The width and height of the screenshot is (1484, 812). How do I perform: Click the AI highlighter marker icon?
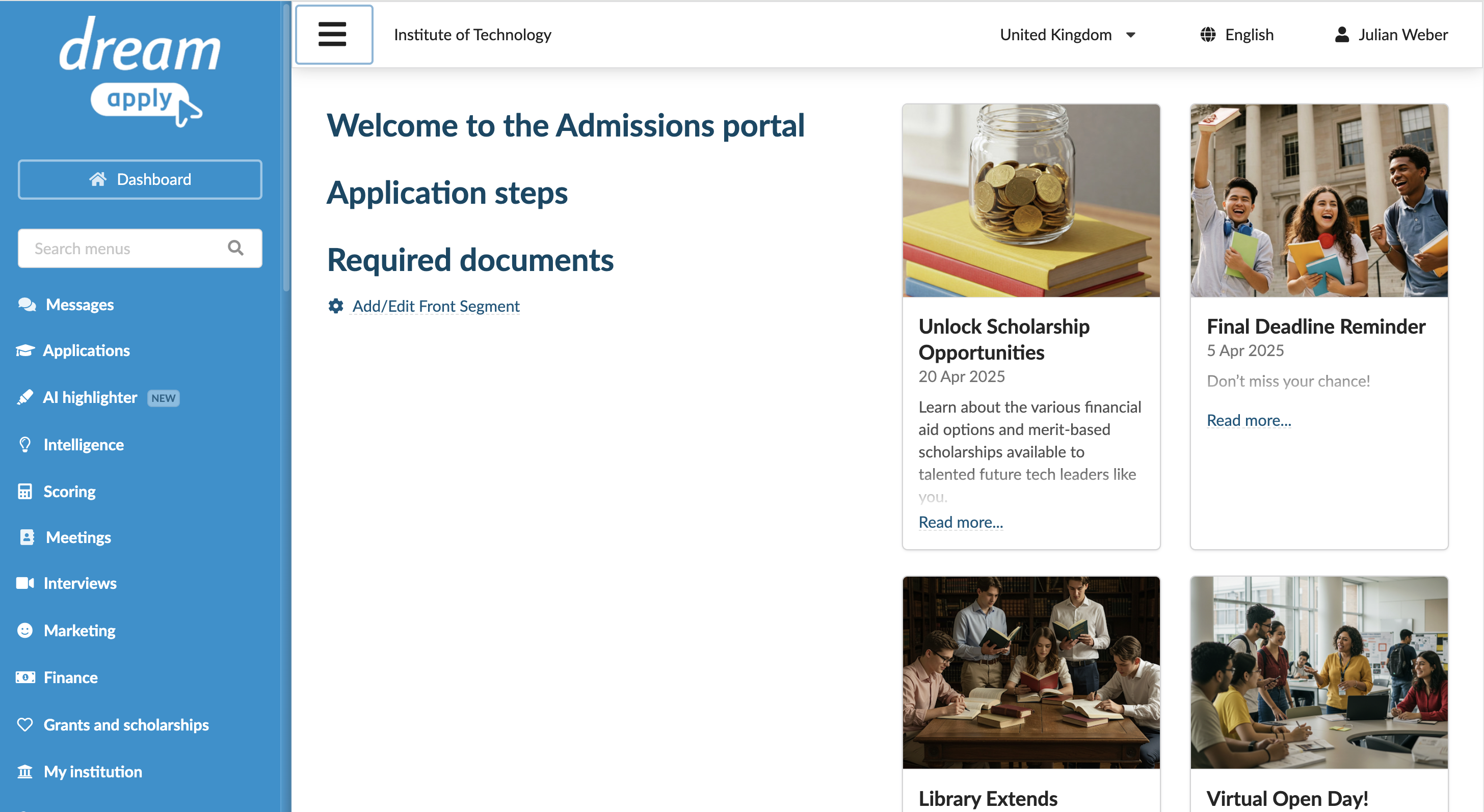(25, 397)
